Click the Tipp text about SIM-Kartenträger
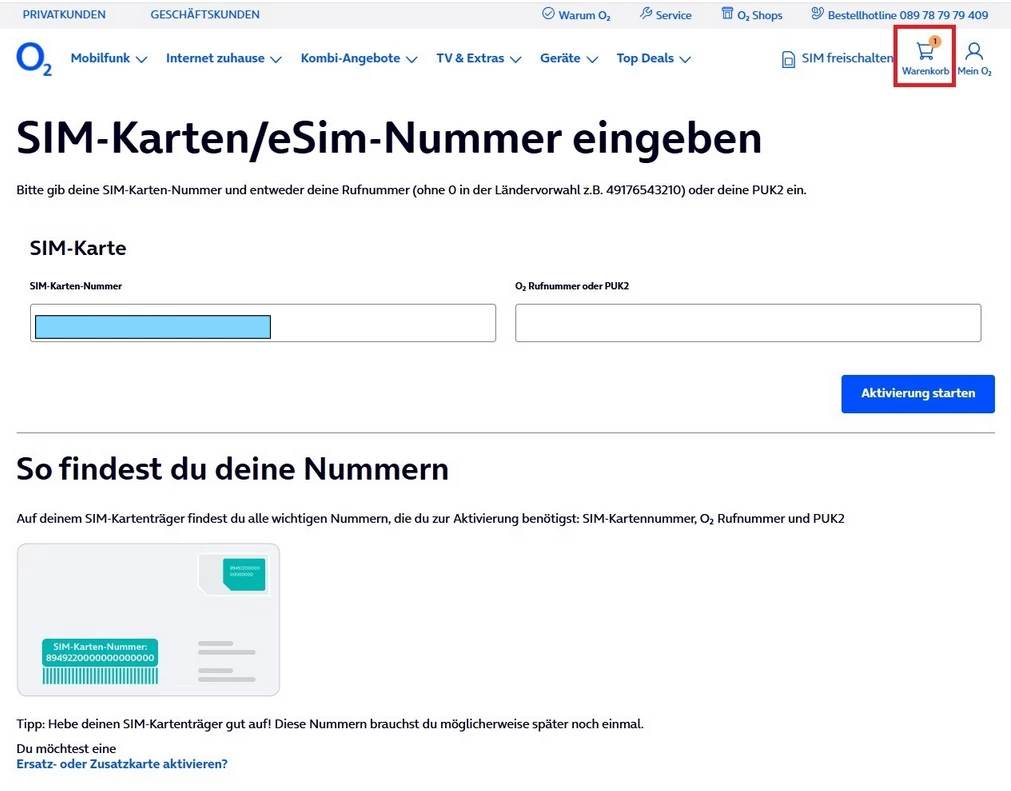Image resolution: width=1011 pixels, height=791 pixels. pos(330,723)
